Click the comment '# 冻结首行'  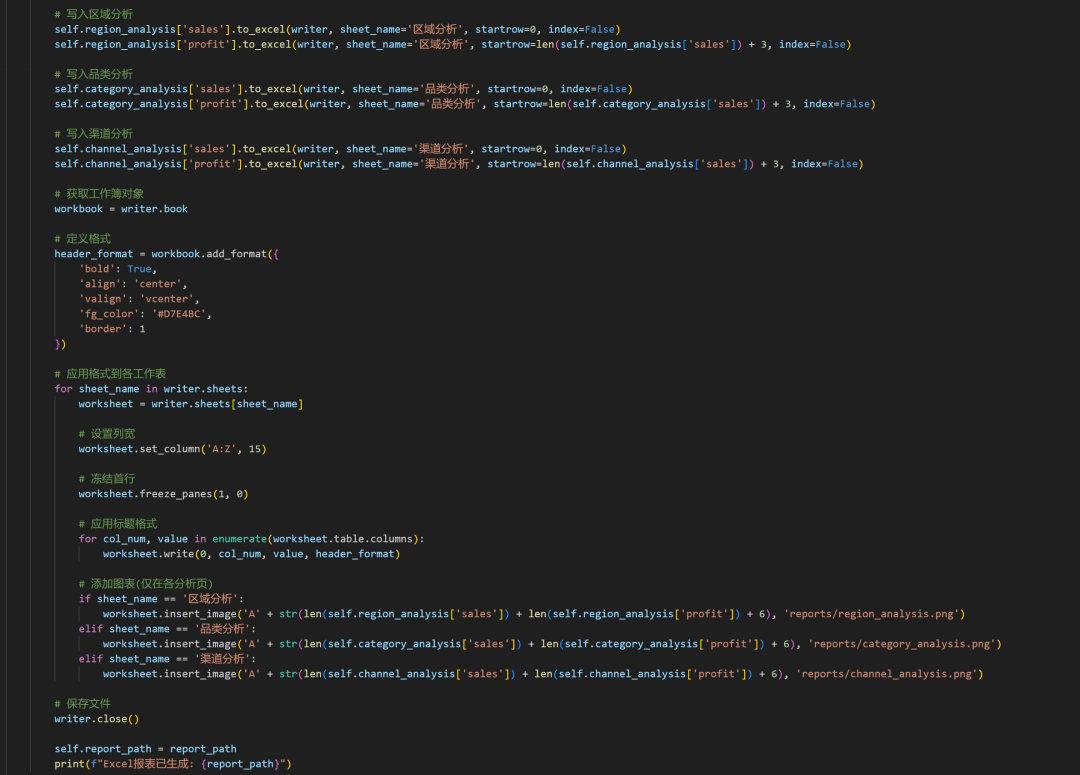click(x=106, y=479)
